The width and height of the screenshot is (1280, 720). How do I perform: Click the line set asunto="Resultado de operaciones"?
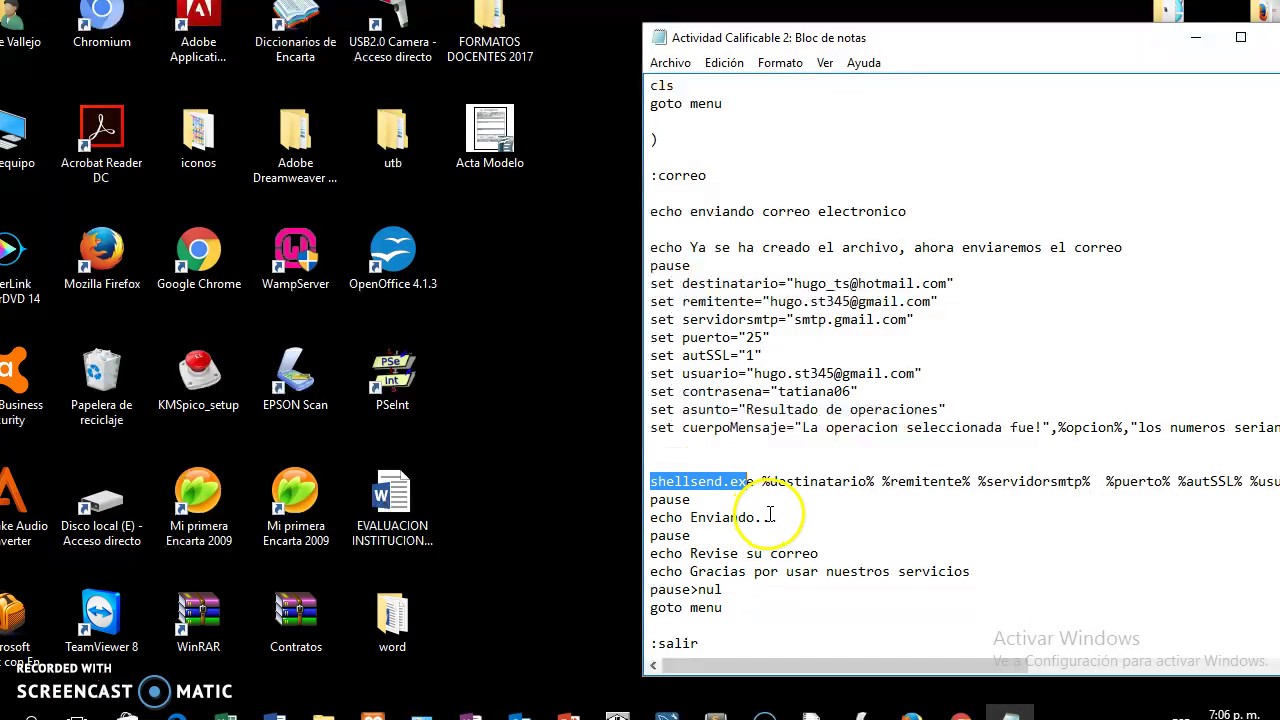coord(798,409)
